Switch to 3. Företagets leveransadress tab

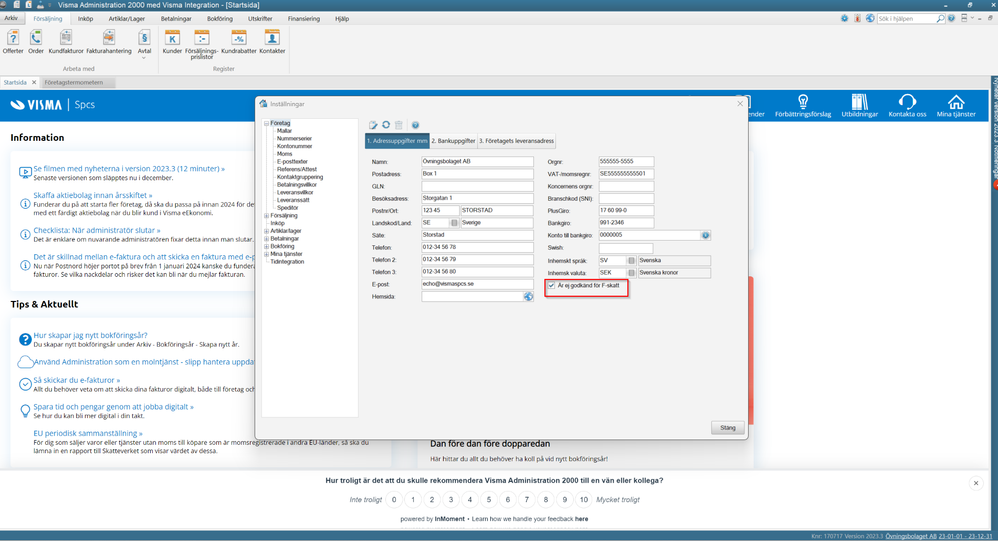[x=516, y=141]
